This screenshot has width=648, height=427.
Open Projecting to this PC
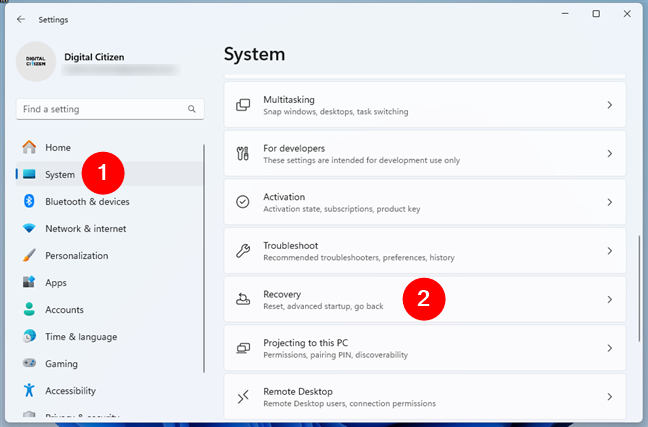424,348
